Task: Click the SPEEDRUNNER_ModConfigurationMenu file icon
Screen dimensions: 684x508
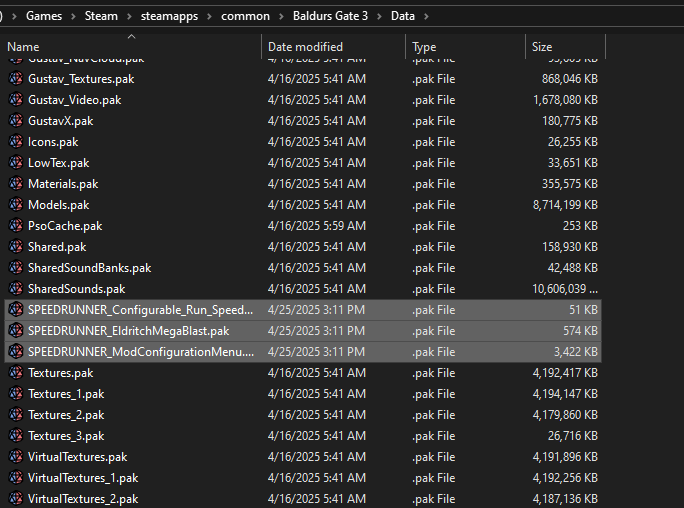Action: click(16, 351)
